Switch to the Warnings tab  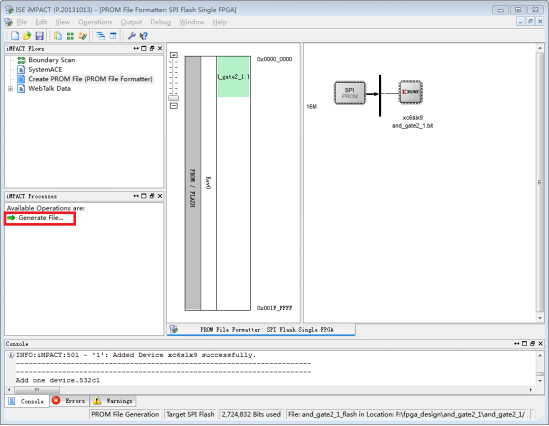pyautogui.click(x=113, y=401)
